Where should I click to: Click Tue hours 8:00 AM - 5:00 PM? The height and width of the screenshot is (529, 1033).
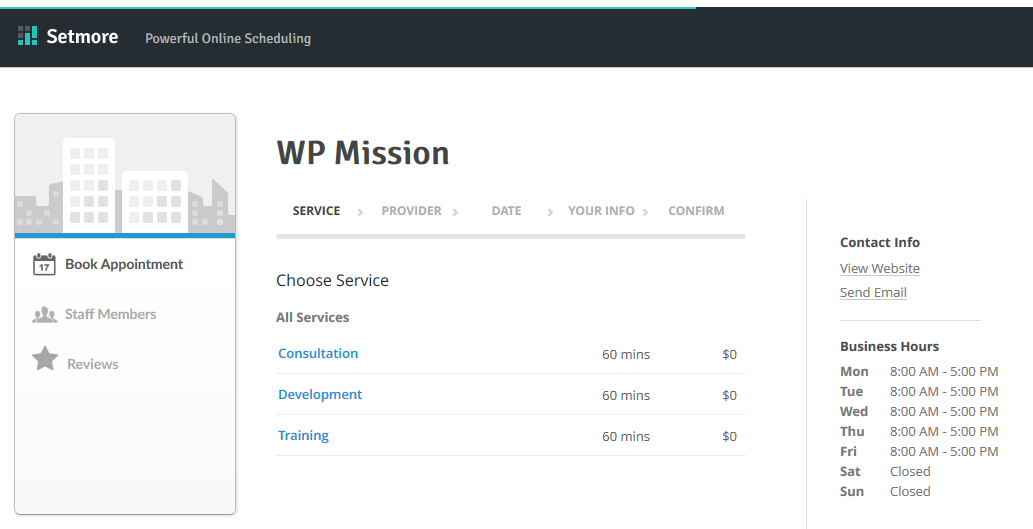944,391
